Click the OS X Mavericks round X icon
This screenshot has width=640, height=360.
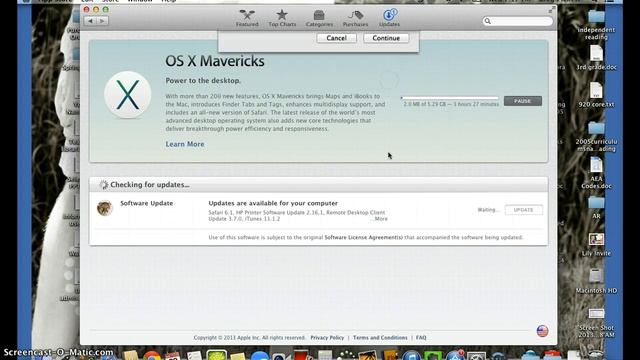point(127,95)
